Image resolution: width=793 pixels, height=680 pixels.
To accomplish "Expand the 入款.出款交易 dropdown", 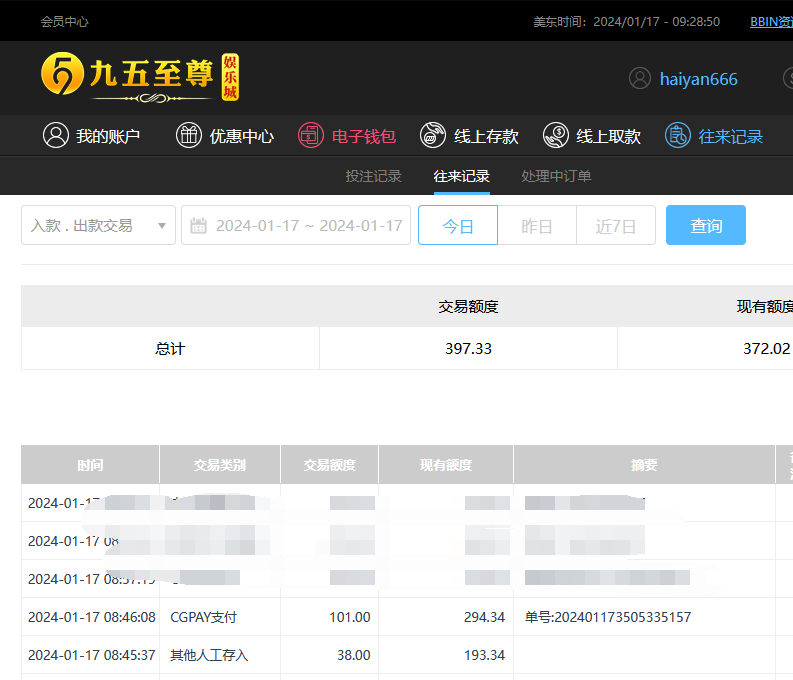I will (98, 226).
